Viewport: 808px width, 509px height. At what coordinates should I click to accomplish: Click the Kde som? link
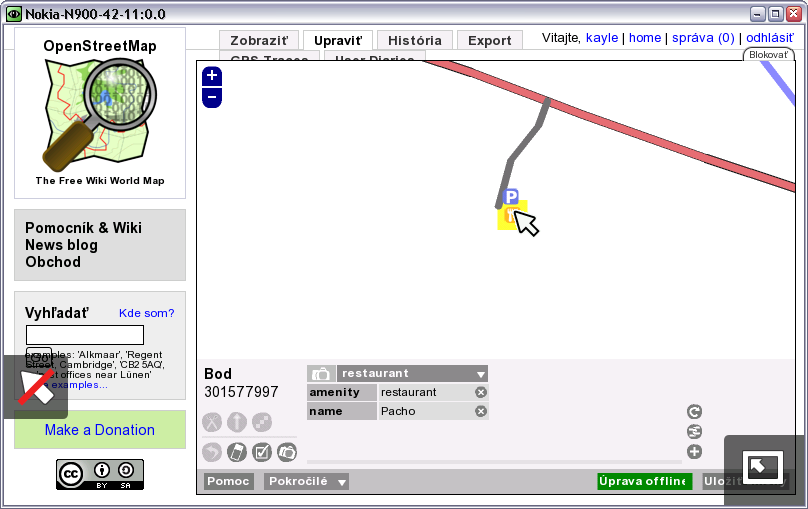pos(146,313)
